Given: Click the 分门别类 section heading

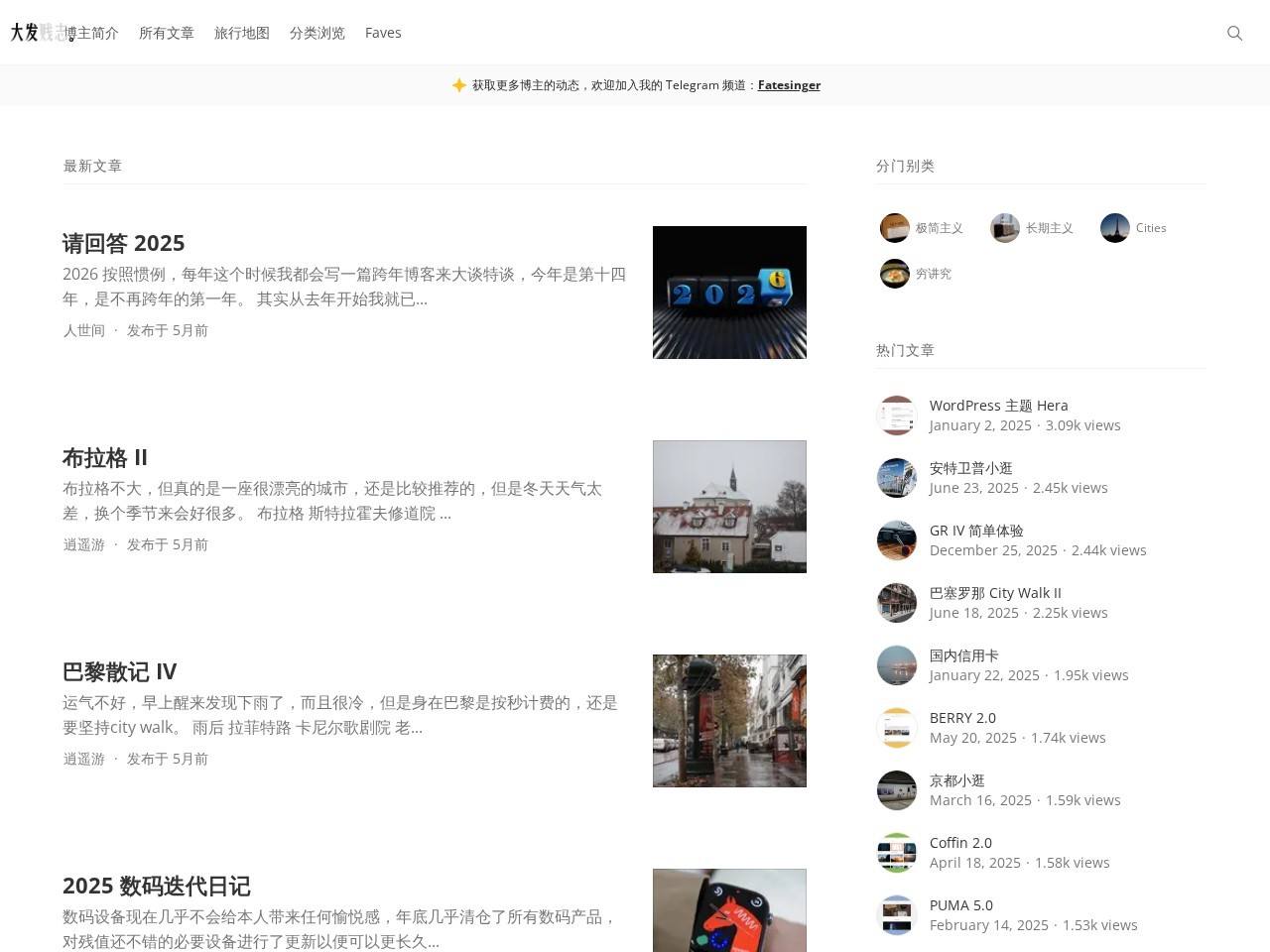Looking at the screenshot, I should coord(905,166).
